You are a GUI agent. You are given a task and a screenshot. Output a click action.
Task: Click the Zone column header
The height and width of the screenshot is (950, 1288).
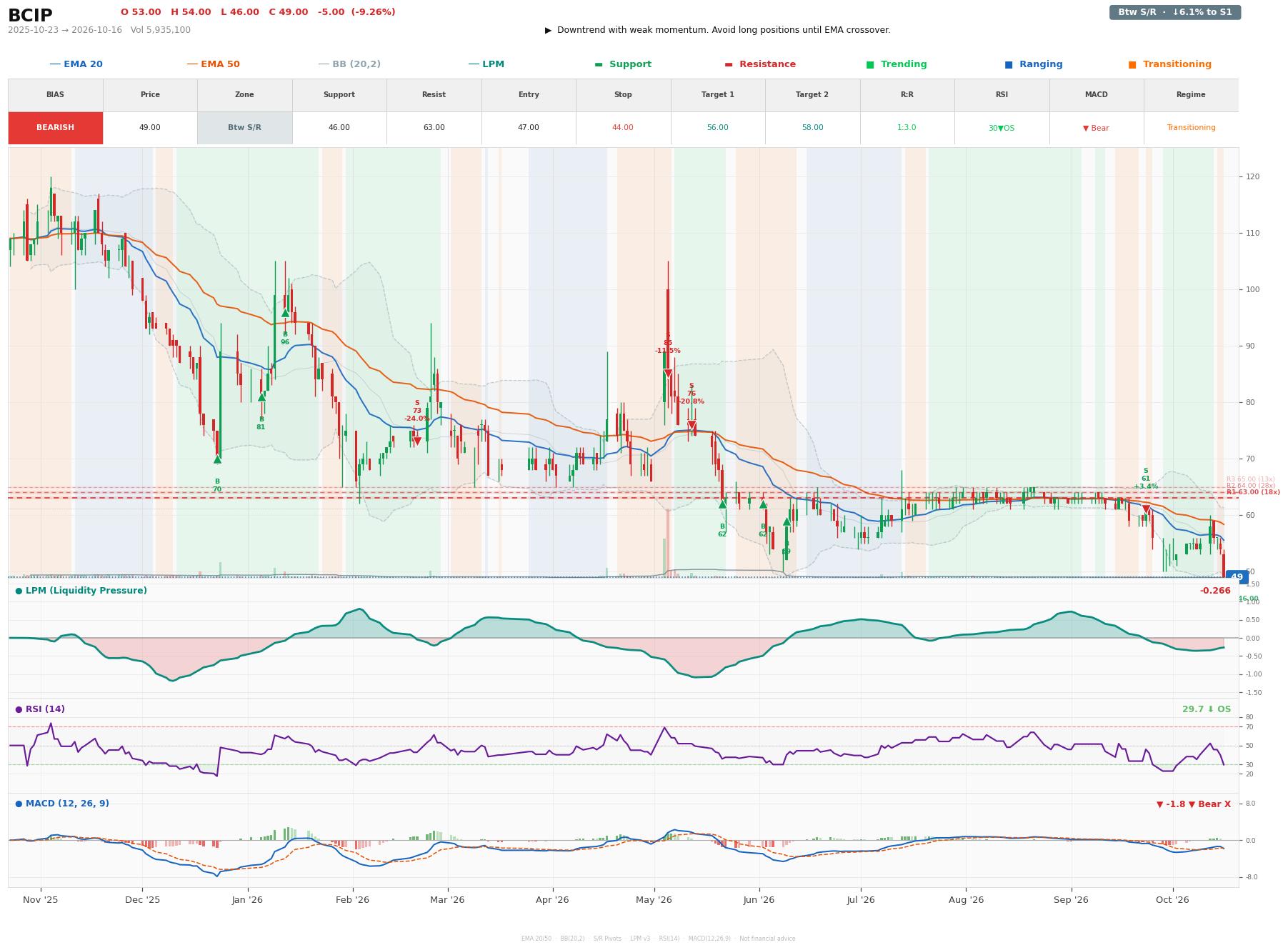[245, 95]
